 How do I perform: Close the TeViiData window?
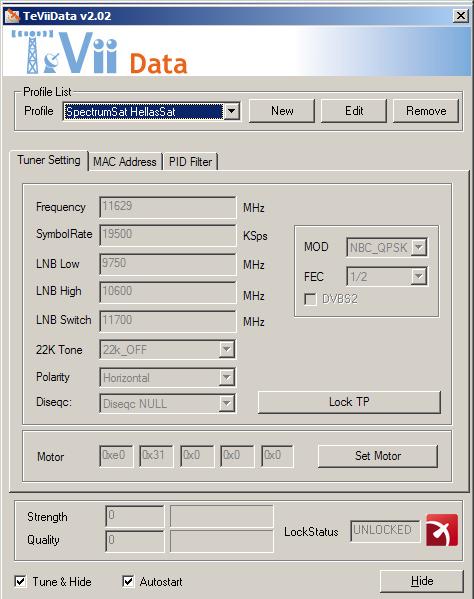coord(461,16)
